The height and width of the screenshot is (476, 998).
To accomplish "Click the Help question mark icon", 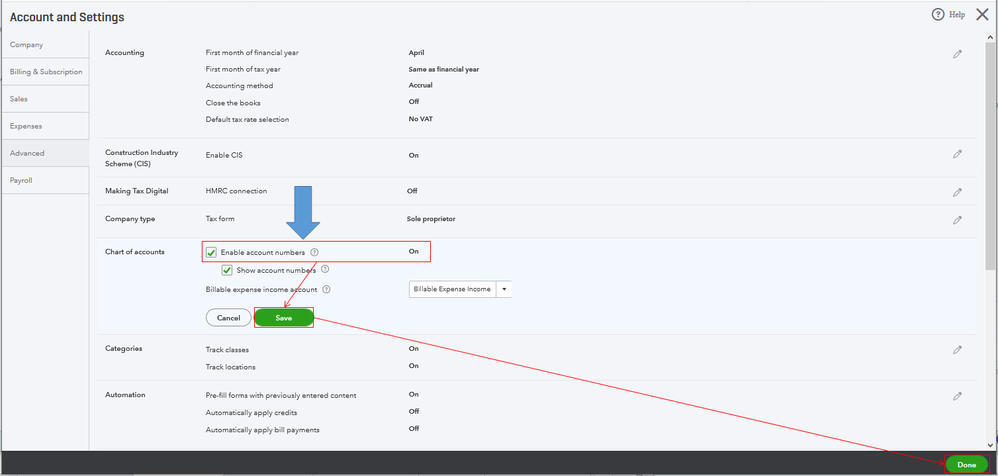I will point(938,15).
